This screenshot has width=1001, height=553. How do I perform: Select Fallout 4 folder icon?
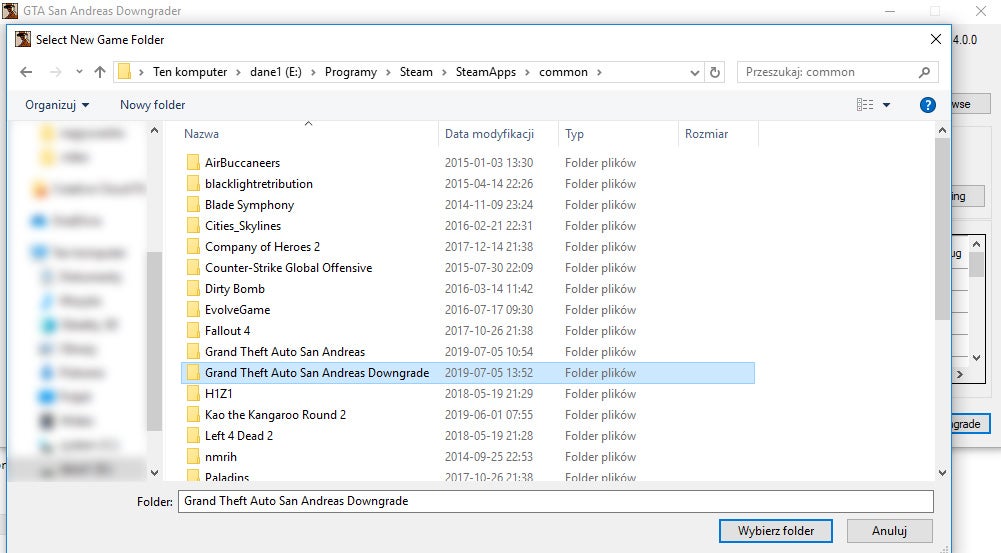(x=193, y=331)
